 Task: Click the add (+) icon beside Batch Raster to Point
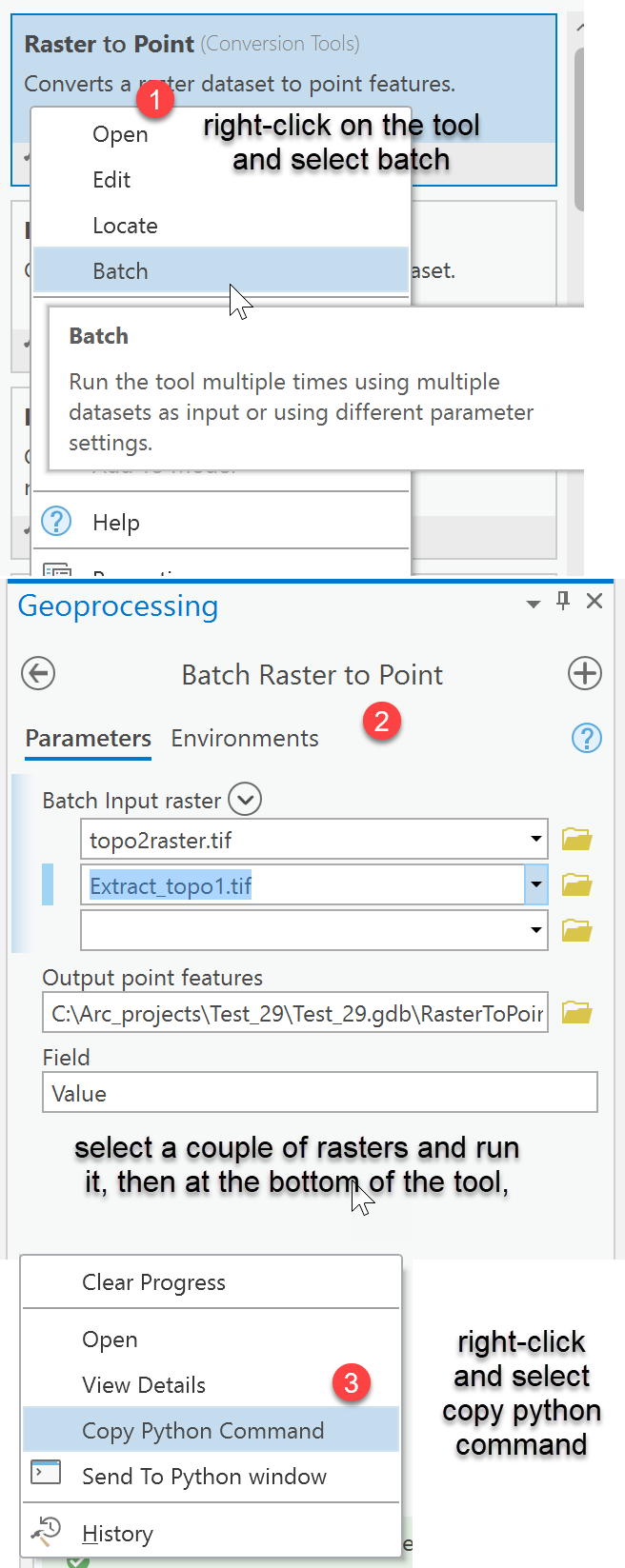pos(585,673)
